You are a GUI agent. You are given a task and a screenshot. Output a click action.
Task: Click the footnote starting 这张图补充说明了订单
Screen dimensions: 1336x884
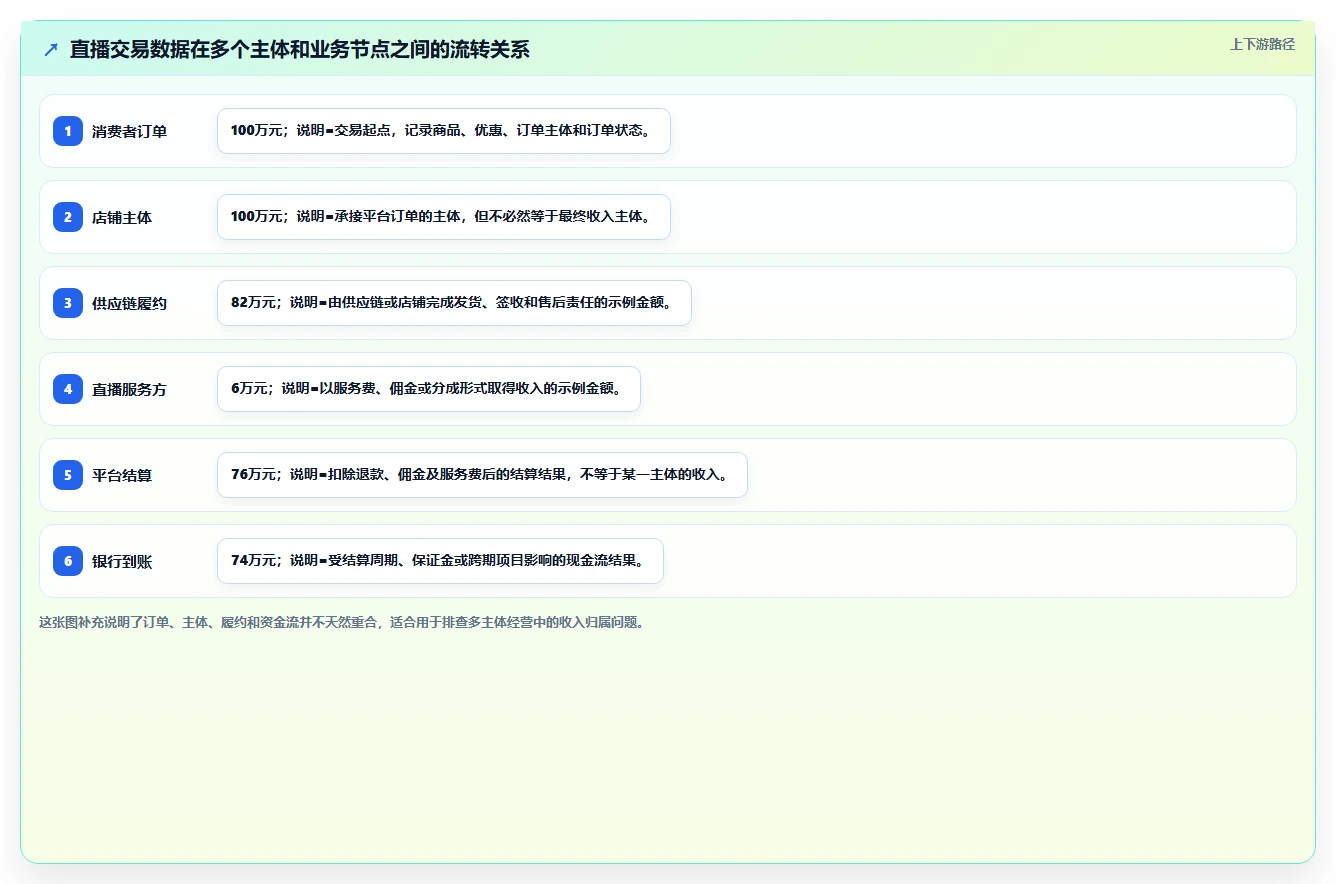tap(344, 622)
